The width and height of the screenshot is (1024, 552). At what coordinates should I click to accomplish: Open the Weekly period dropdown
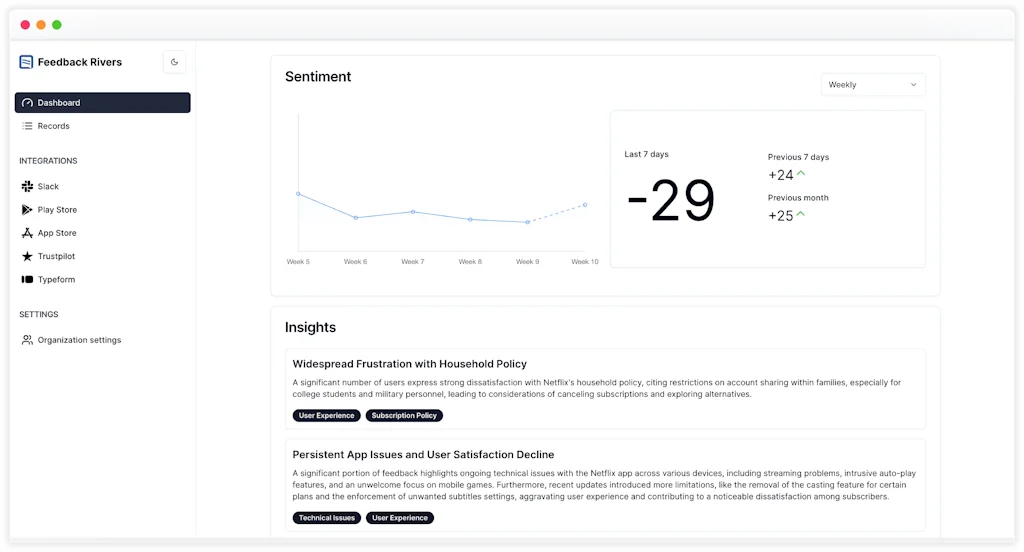coord(872,85)
